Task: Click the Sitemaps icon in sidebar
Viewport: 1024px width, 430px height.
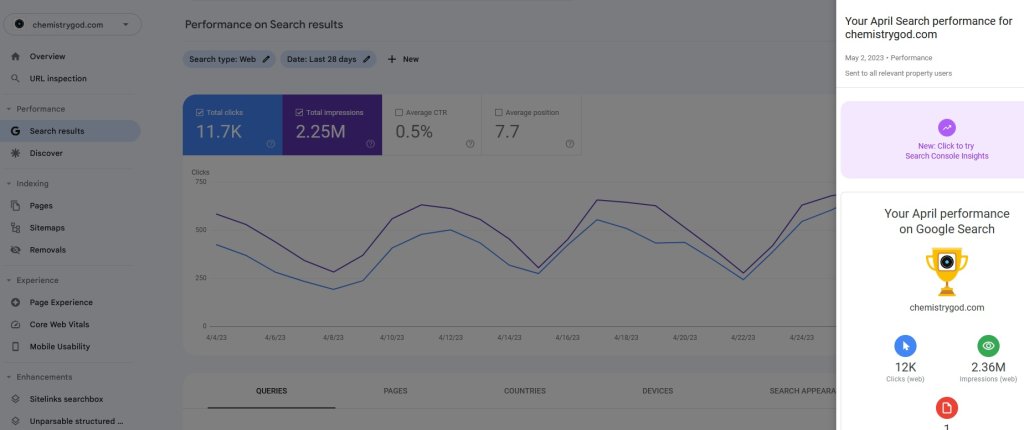Action: [x=16, y=228]
